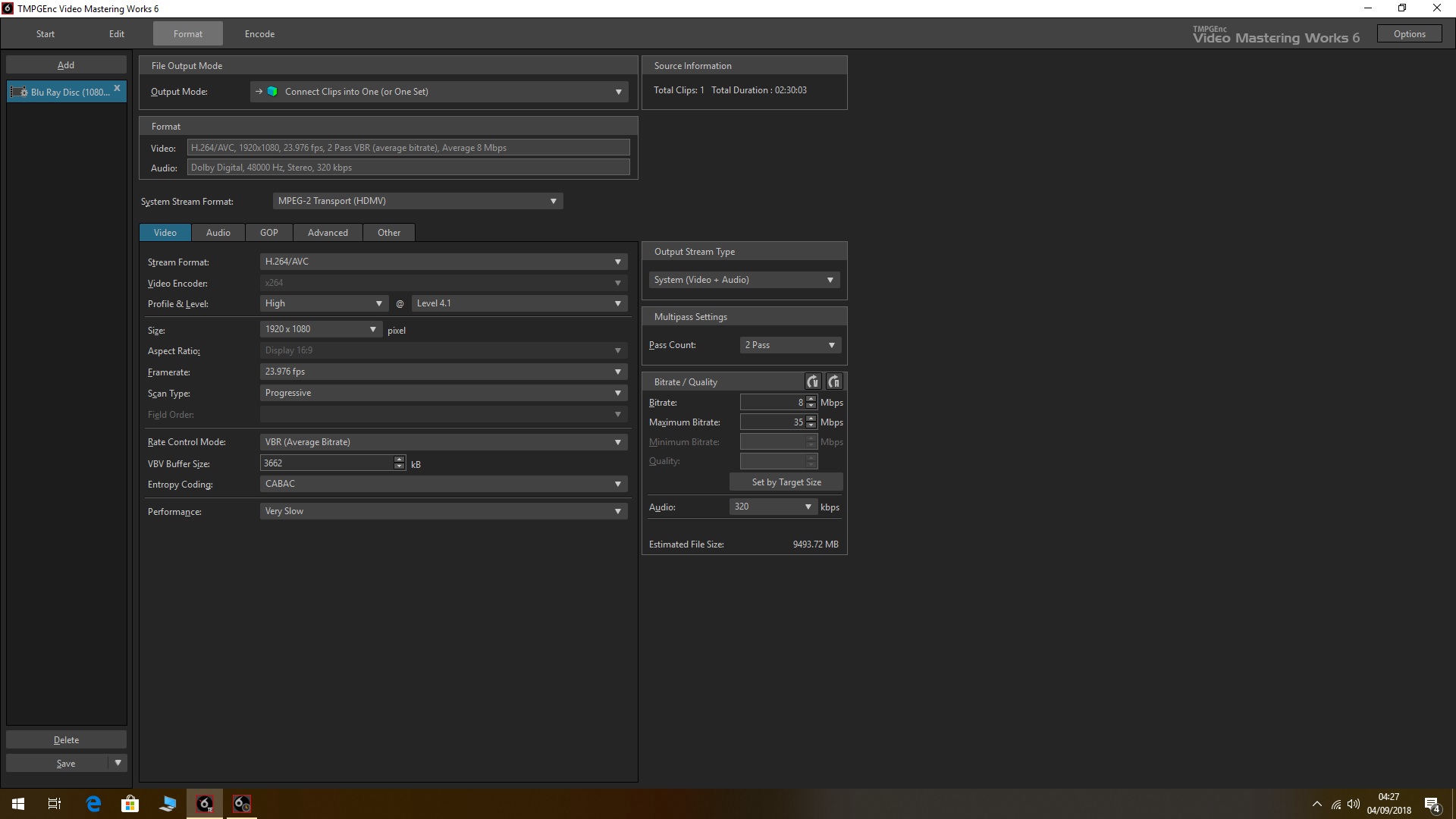1456x819 pixels.
Task: Expand the Rate Control Mode dropdown
Action: tap(617, 442)
